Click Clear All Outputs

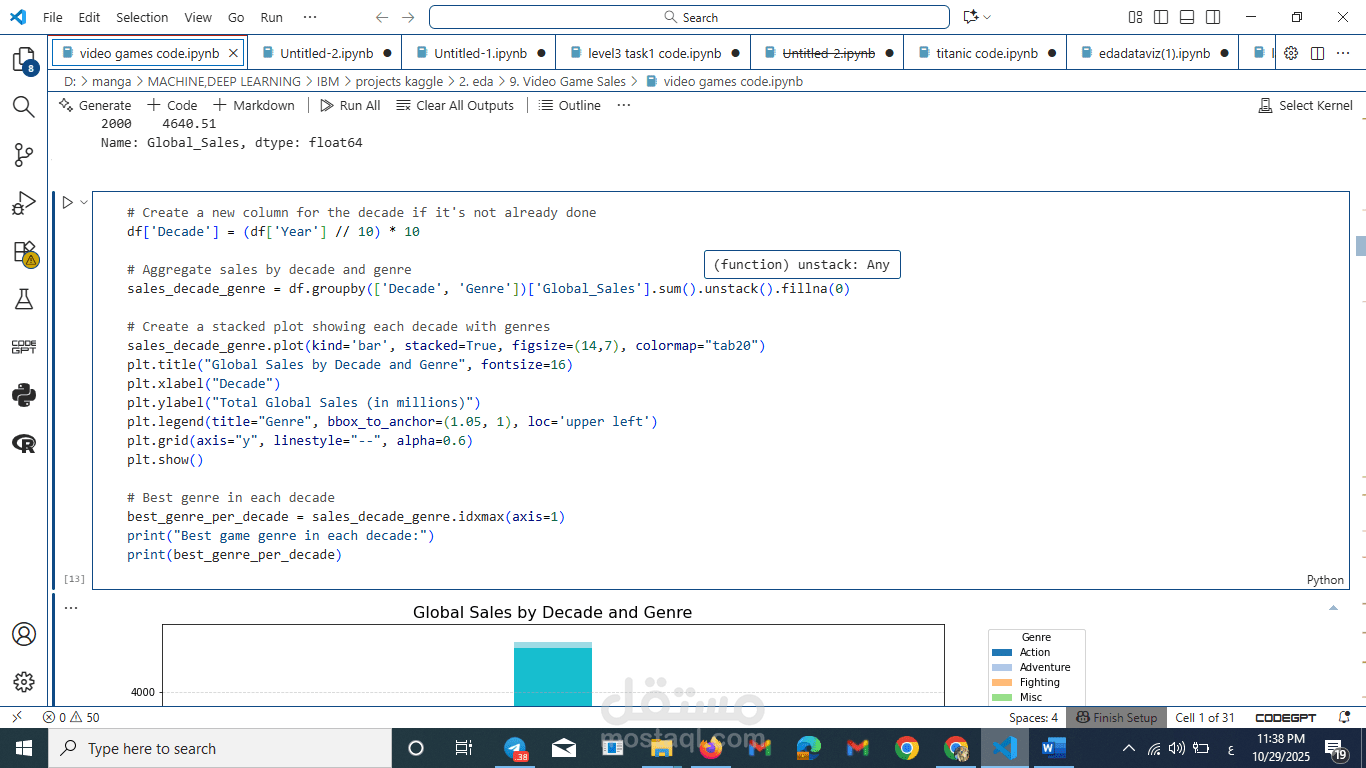[x=455, y=105]
